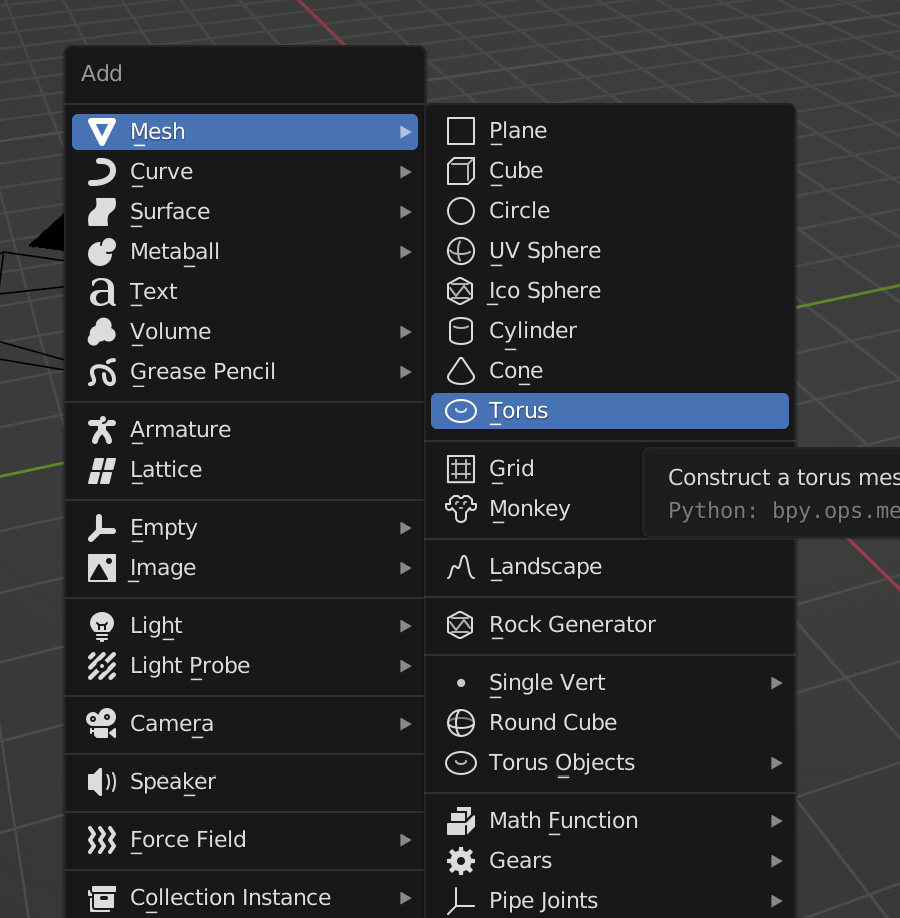This screenshot has width=900, height=918.
Task: Click the Cylinder icon
Action: [x=461, y=331]
